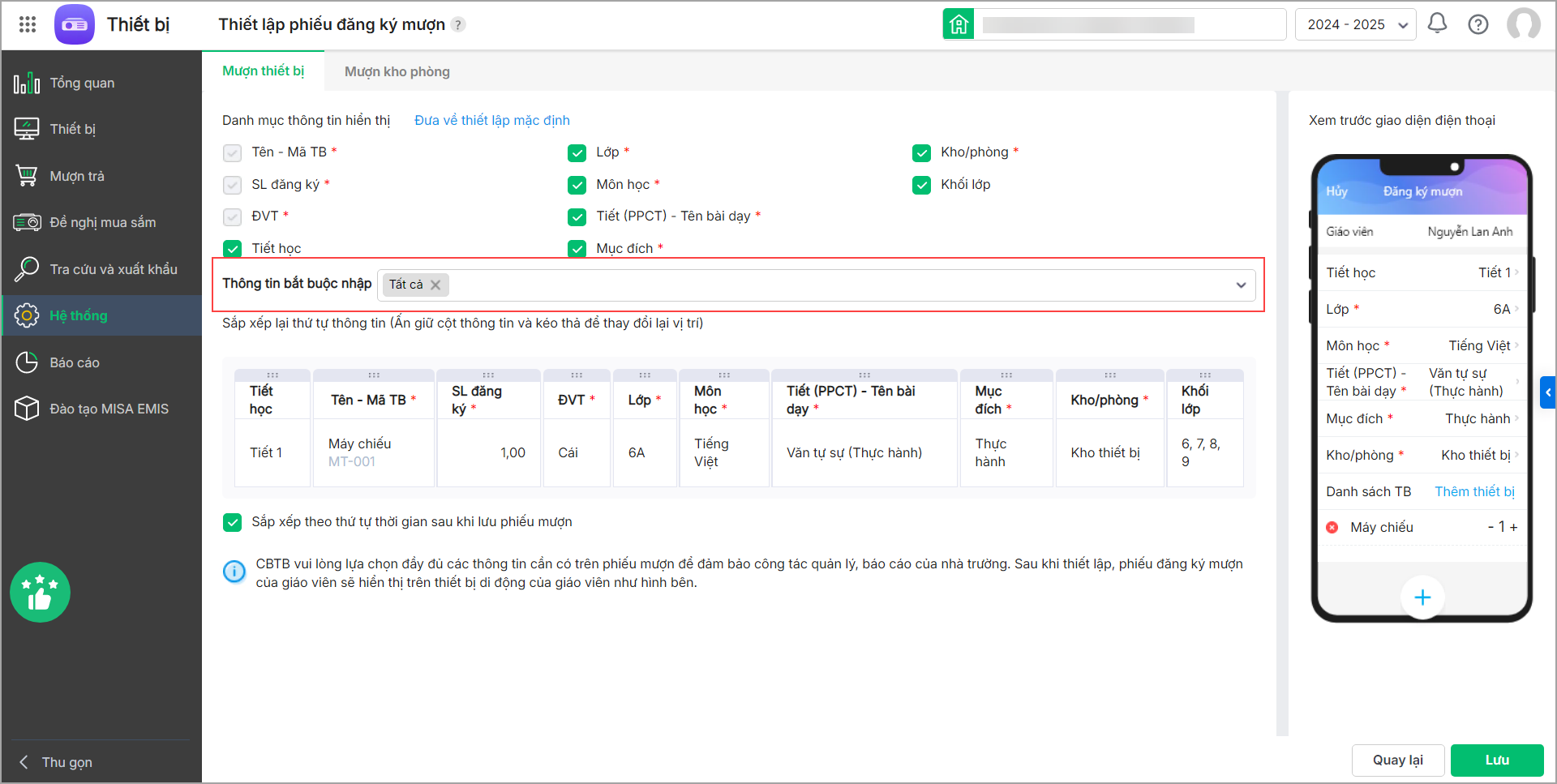Disable sorting by time after saving checkbox
The image size is (1557, 784).
pos(233,522)
